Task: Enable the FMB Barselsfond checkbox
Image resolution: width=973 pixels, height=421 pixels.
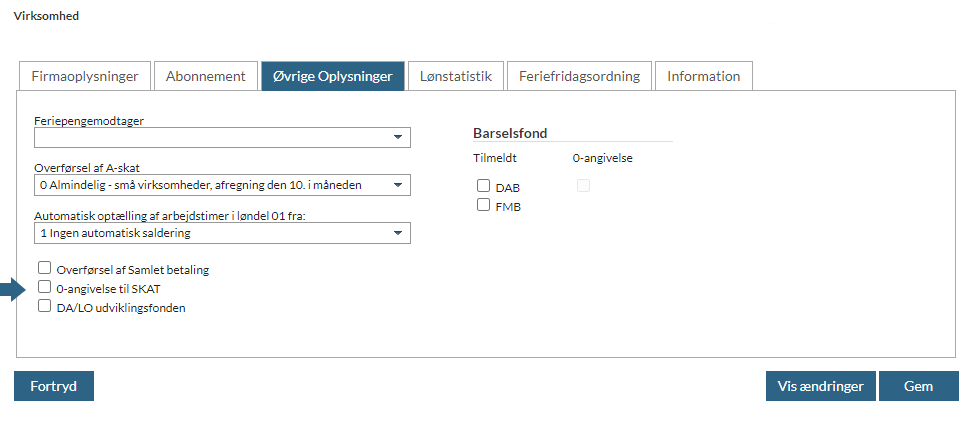Action: tap(483, 206)
